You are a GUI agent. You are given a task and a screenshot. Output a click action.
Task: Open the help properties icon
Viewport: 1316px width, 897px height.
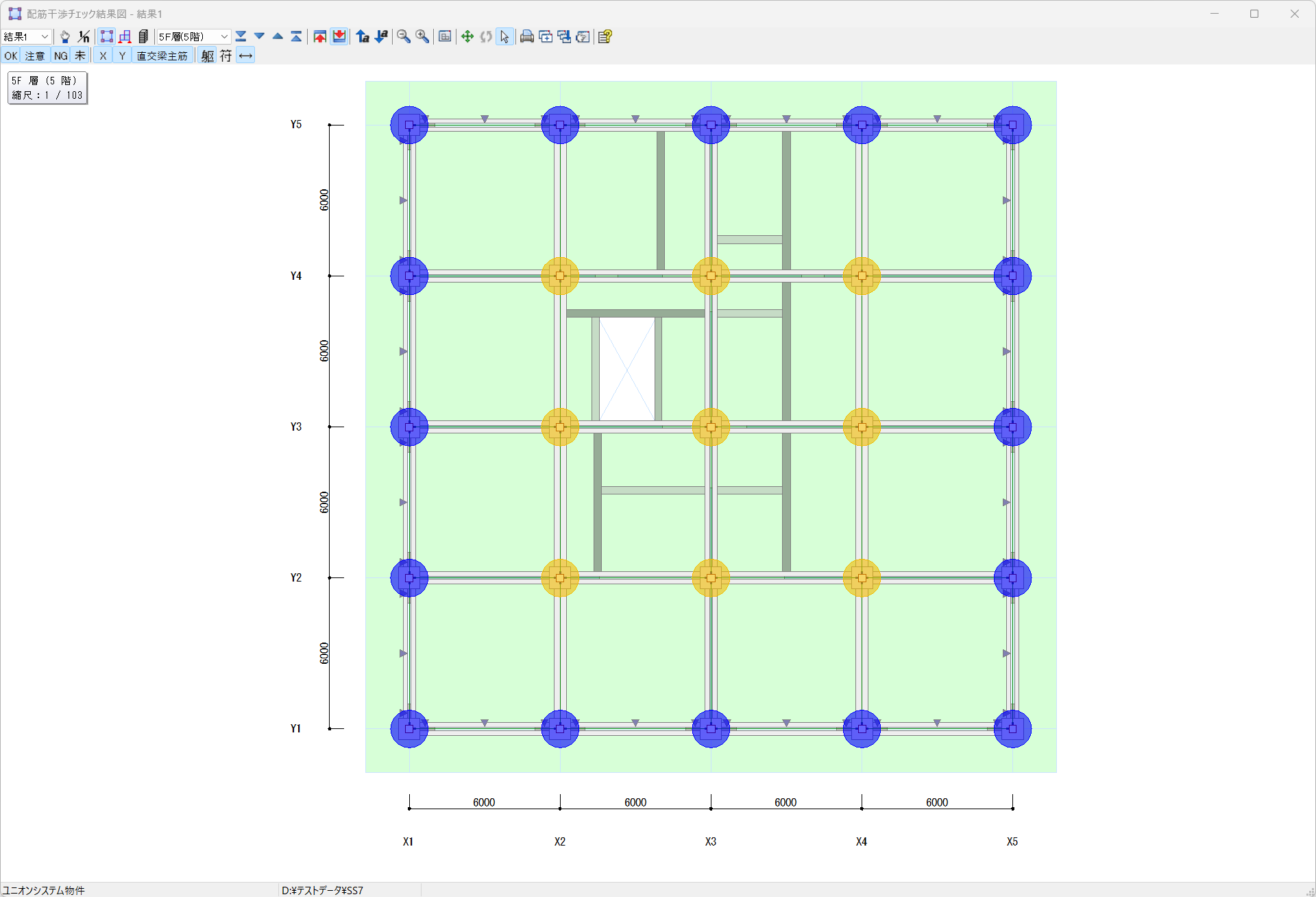click(605, 36)
